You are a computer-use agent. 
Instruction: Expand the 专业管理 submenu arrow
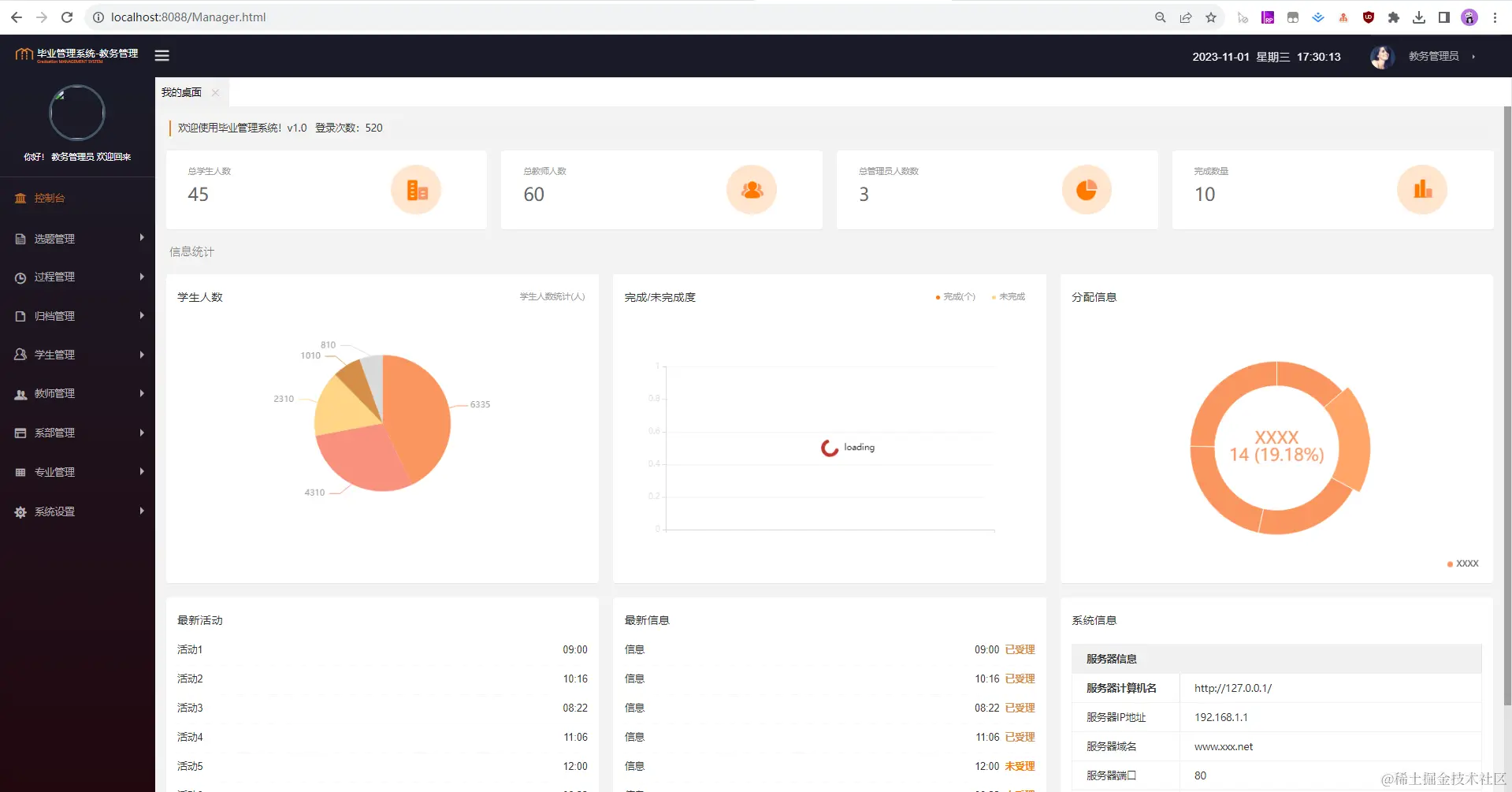pyautogui.click(x=142, y=471)
